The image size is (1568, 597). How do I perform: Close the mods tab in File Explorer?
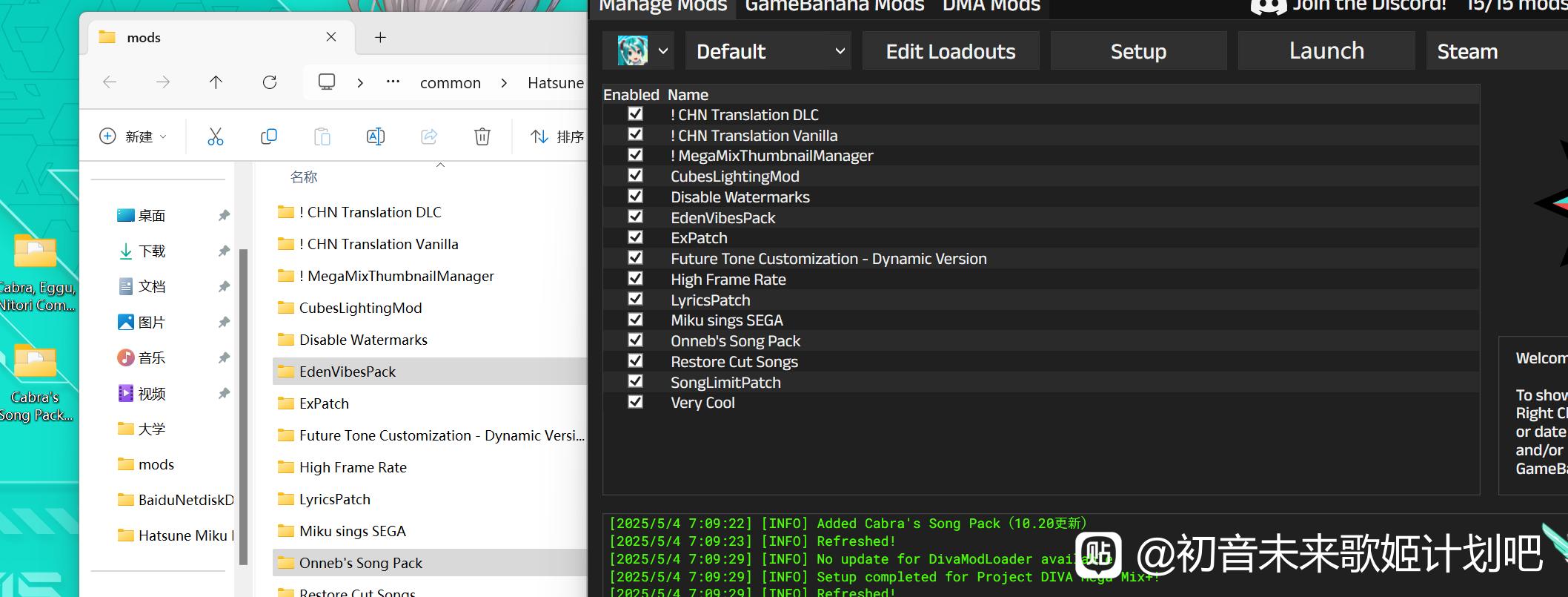[x=331, y=37]
